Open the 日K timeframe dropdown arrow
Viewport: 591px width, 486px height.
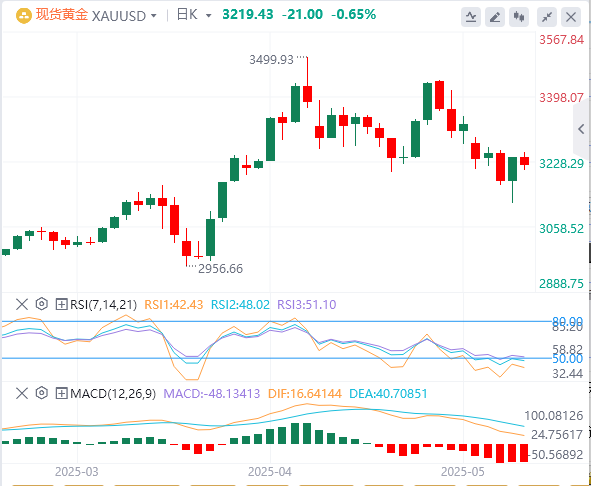point(208,16)
